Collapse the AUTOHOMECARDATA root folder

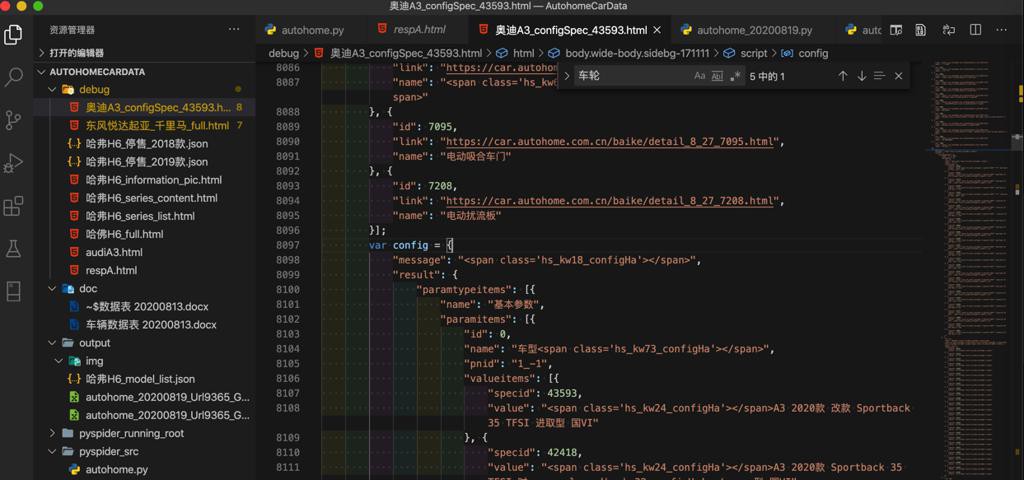click(x=42, y=72)
